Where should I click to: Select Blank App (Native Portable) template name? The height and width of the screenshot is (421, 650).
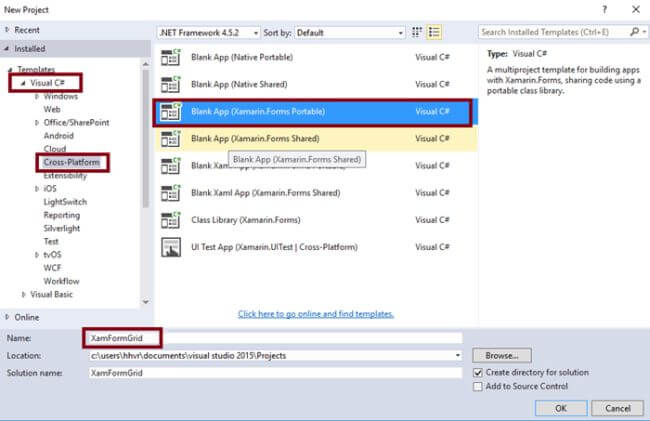(x=242, y=57)
